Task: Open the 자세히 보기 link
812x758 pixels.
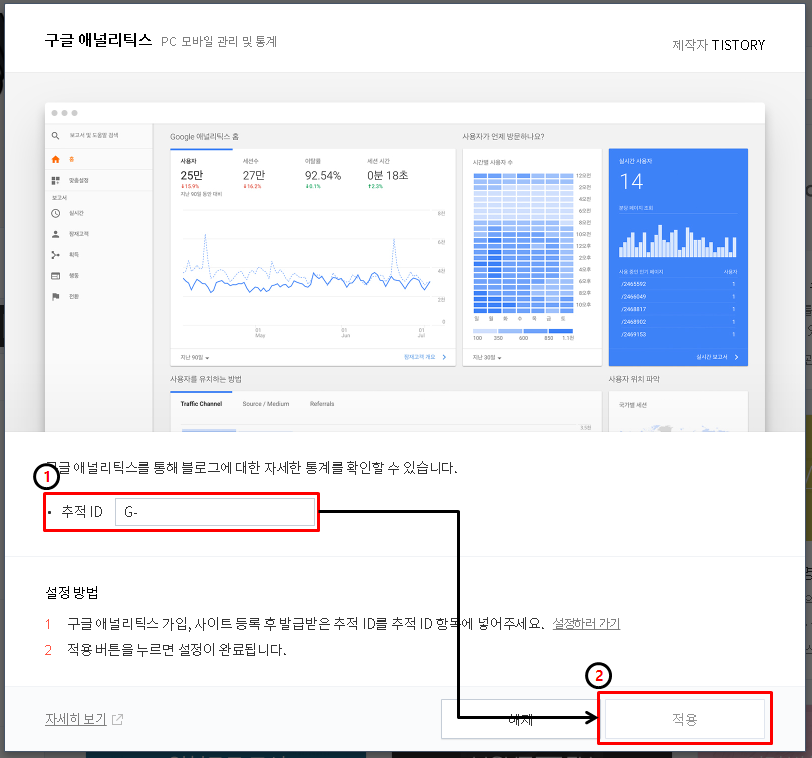Action: click(76, 719)
